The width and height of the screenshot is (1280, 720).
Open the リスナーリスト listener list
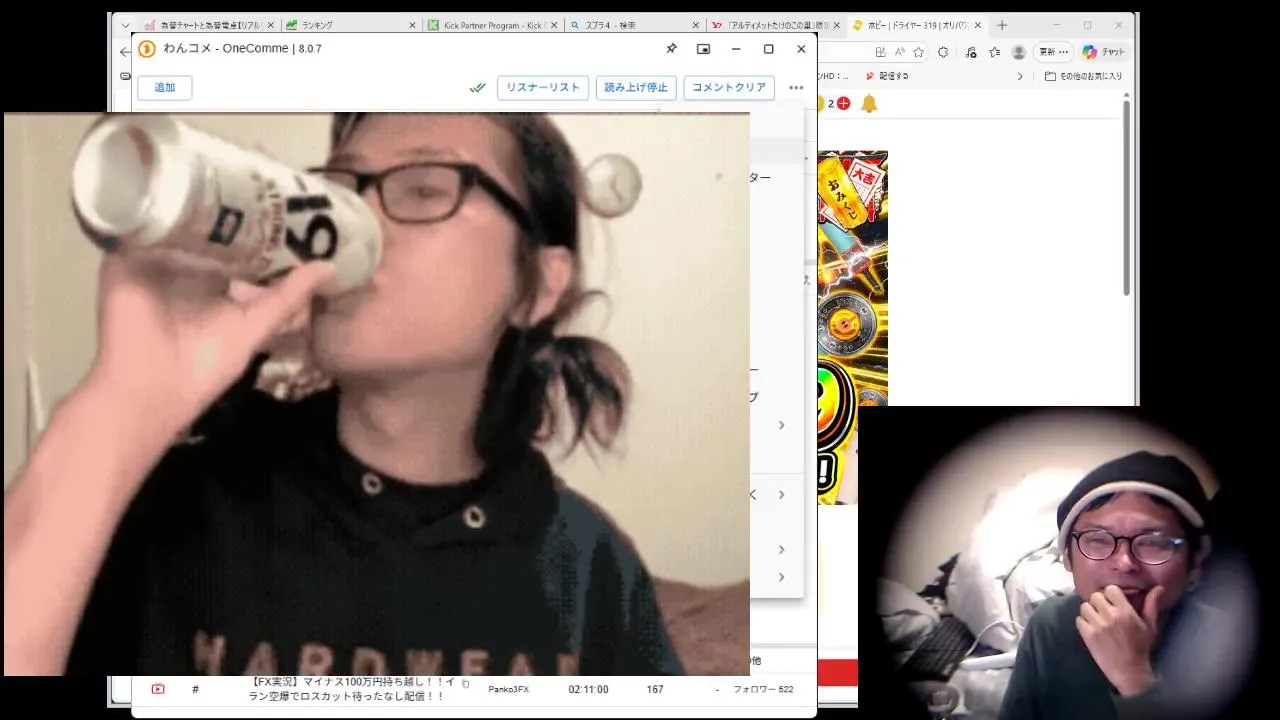tap(543, 88)
